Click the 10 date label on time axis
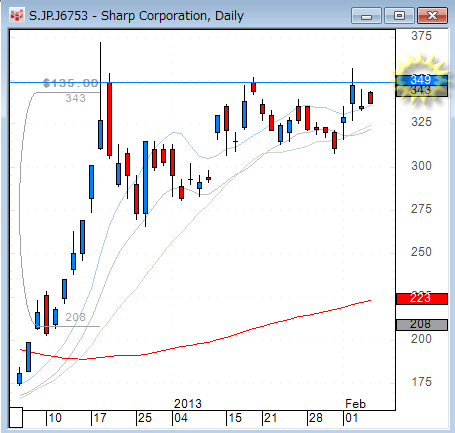Viewport: 455px width, 433px height. 55,418
